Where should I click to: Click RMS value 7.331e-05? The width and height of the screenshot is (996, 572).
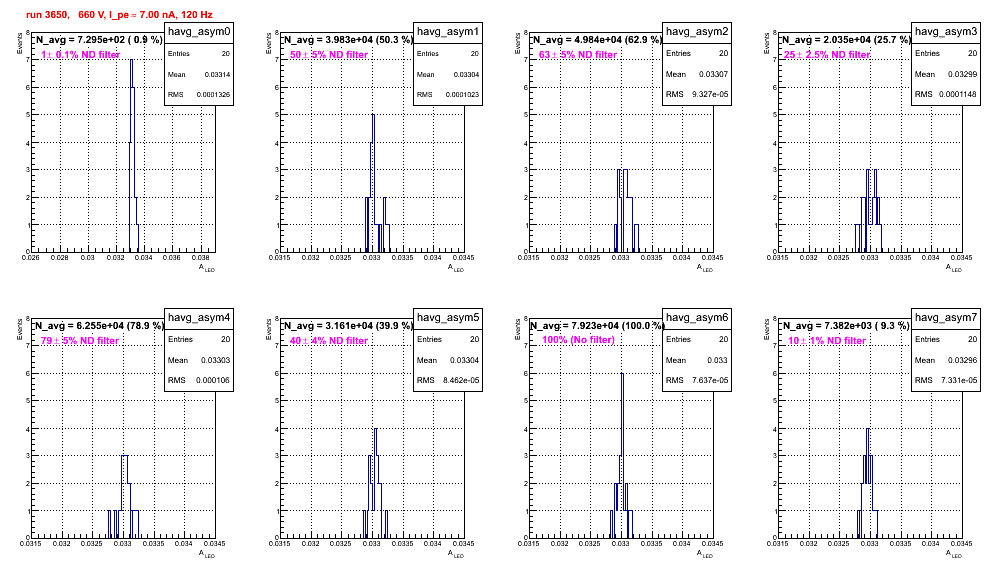click(960, 381)
